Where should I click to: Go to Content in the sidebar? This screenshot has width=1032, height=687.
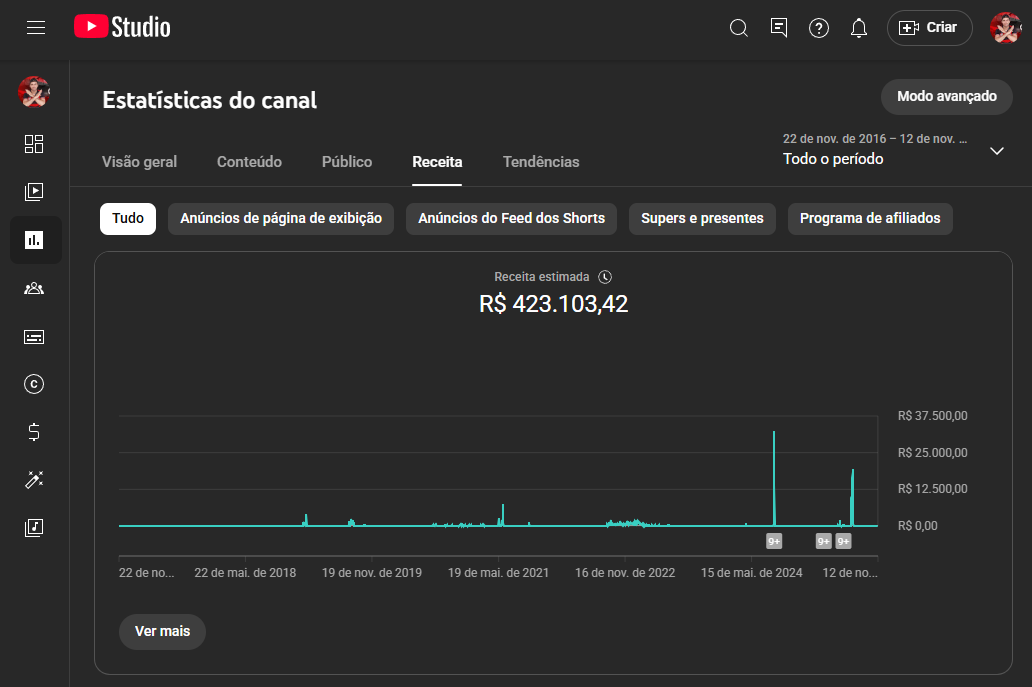[x=34, y=192]
